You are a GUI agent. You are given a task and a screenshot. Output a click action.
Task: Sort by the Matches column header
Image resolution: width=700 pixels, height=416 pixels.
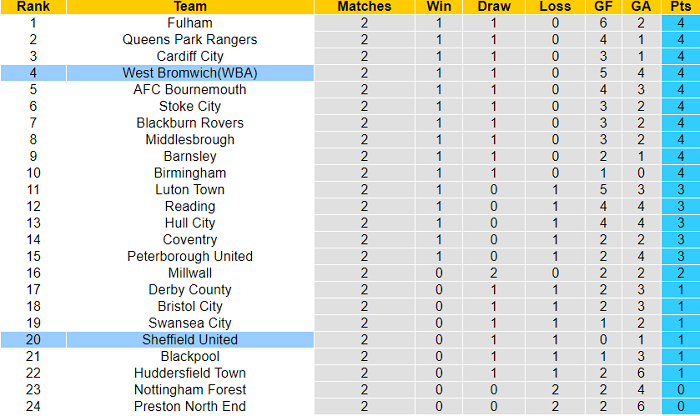coord(364,6)
